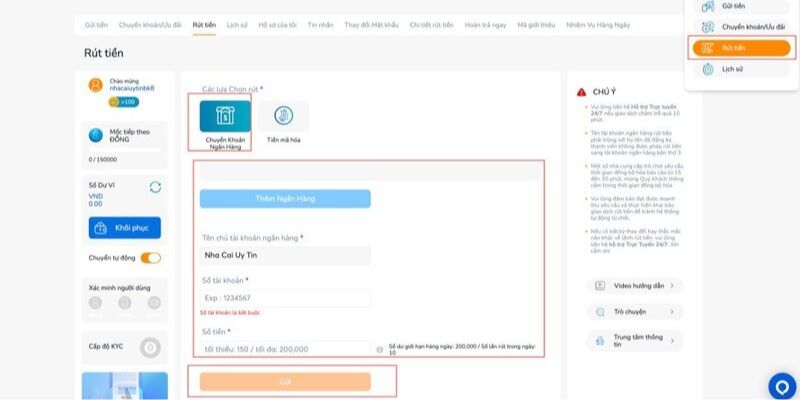The height and width of the screenshot is (400, 800).
Task: Click the Cấp độ KYC level badge
Action: pyautogui.click(x=150, y=348)
